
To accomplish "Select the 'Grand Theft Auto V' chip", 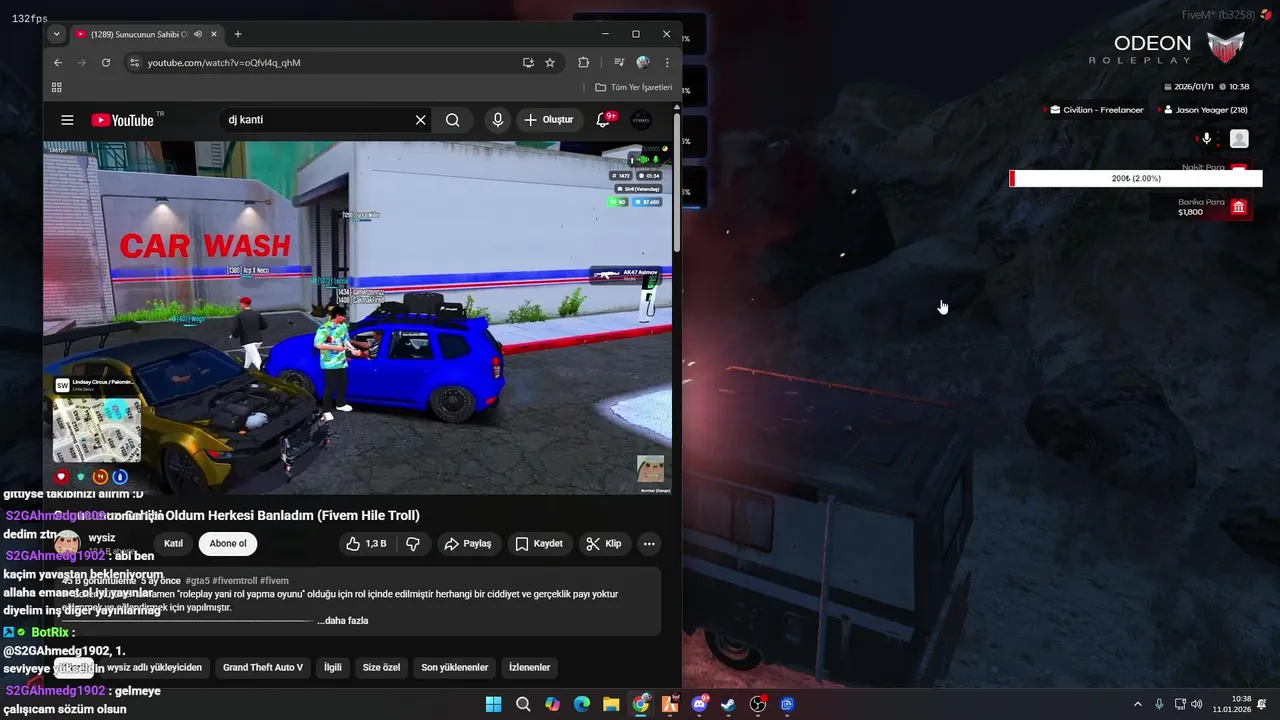I will (x=263, y=667).
